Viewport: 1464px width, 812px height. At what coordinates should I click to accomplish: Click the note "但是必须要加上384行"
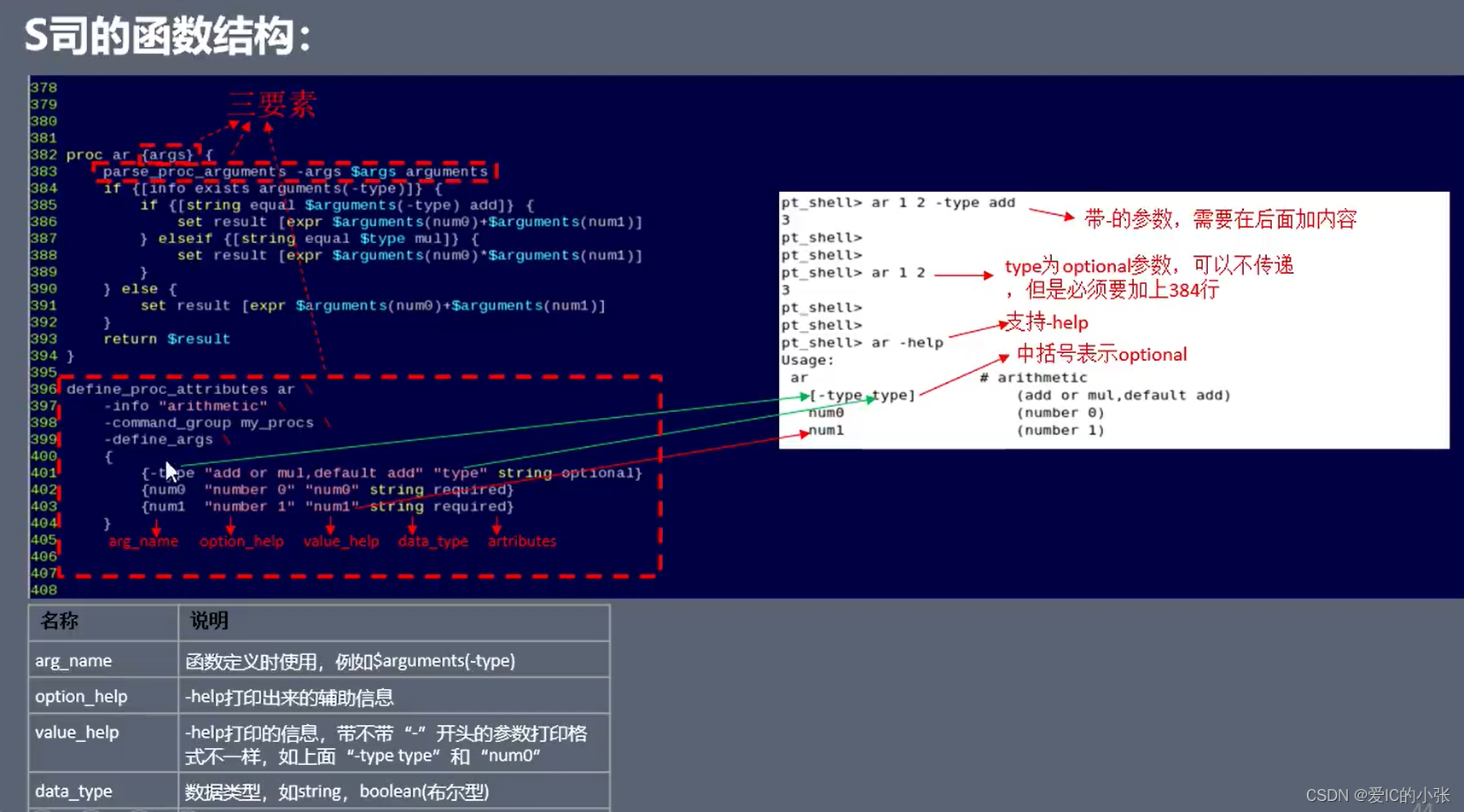1122,290
